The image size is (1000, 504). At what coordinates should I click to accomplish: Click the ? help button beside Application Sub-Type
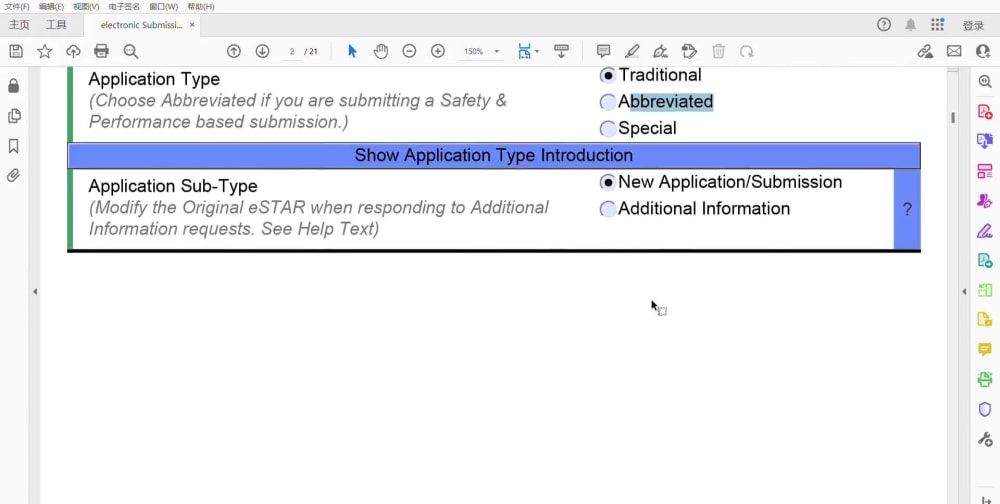[x=907, y=209]
